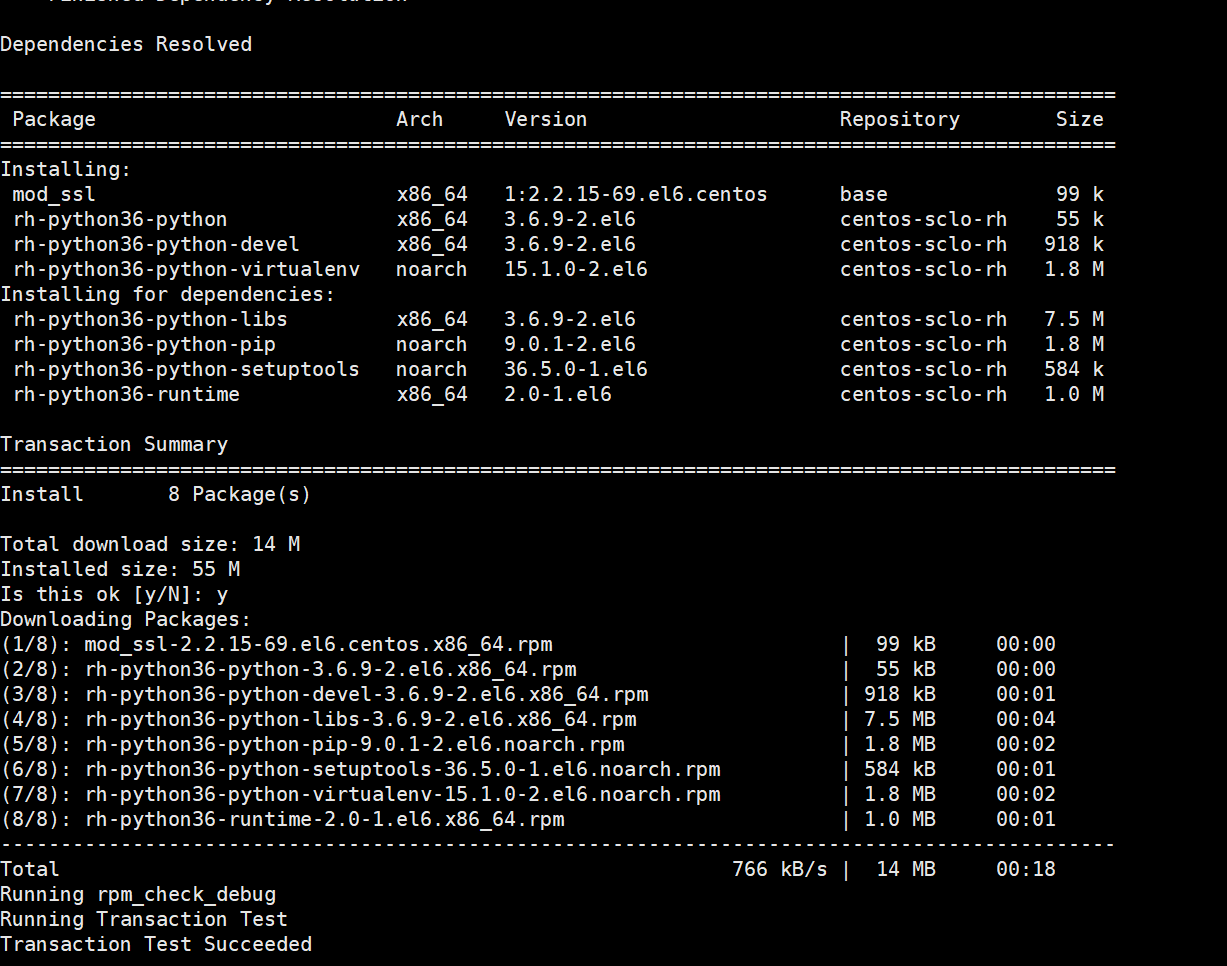Screen dimensions: 1227x966
Task: Click download line (2/8) rh-python36-python rpm
Action: click(528, 669)
